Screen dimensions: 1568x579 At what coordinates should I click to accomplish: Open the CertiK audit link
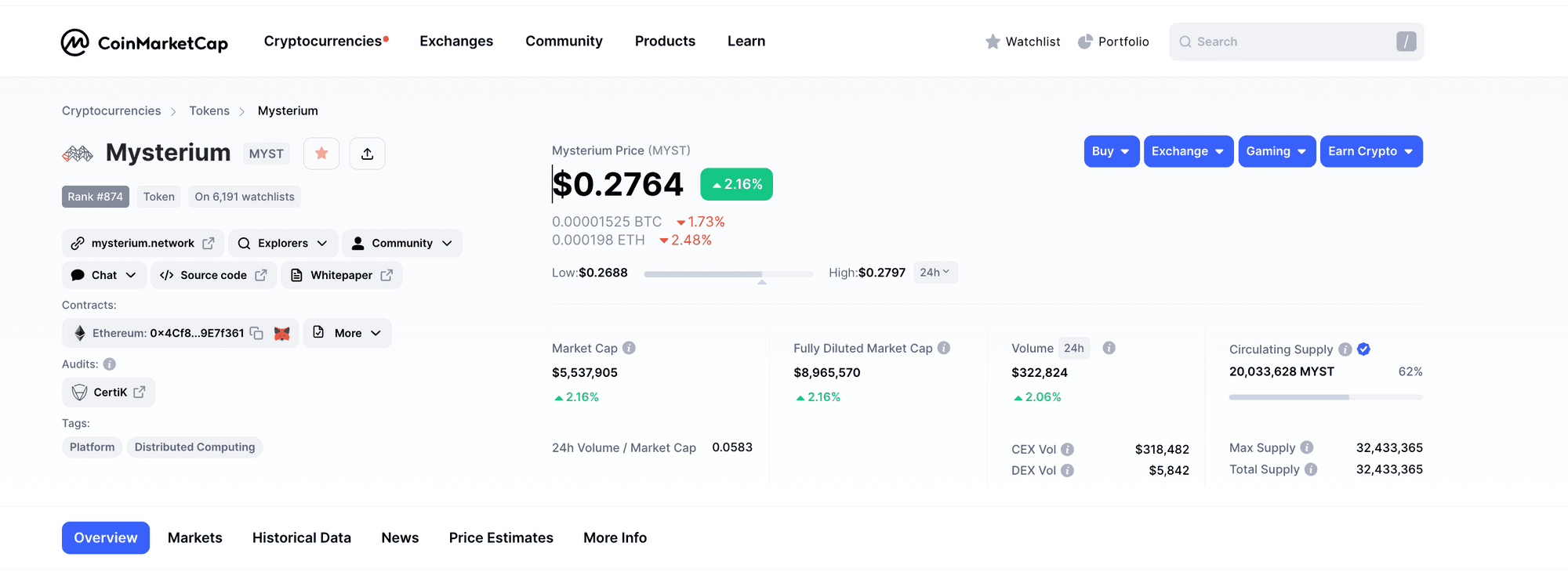[109, 393]
